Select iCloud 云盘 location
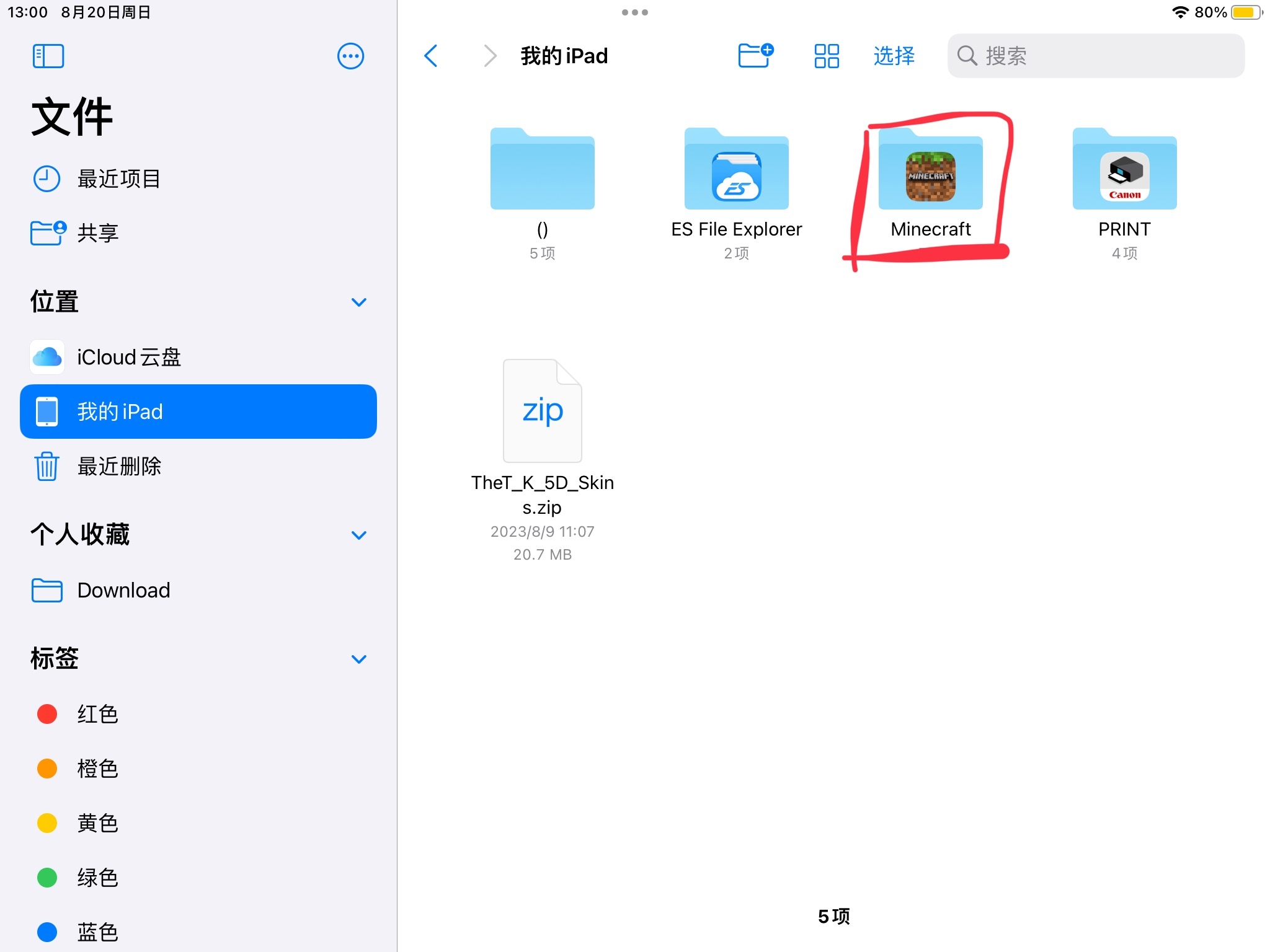This screenshot has width=1270, height=952. [198, 357]
